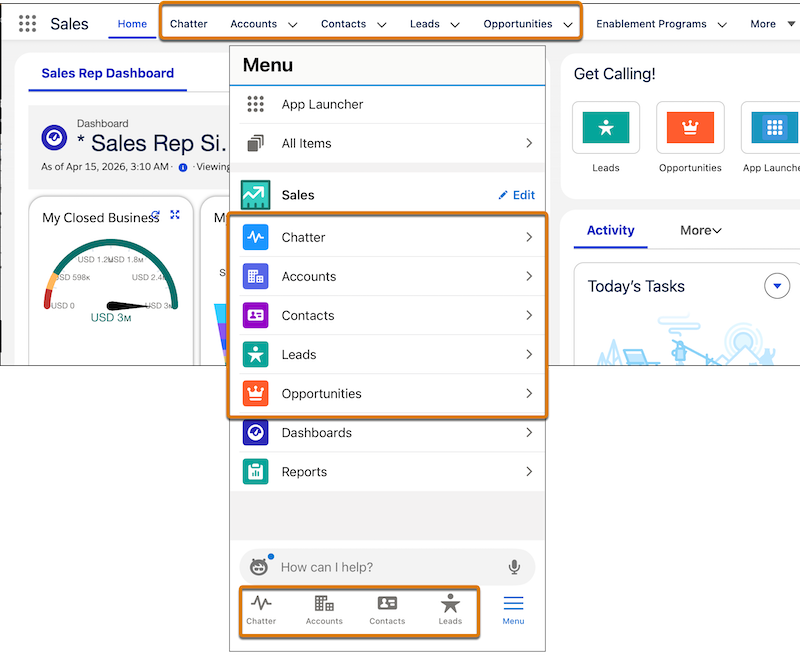Expand Opportunities row chevron in Menu
Image resolution: width=800 pixels, height=659 pixels.
coord(529,393)
